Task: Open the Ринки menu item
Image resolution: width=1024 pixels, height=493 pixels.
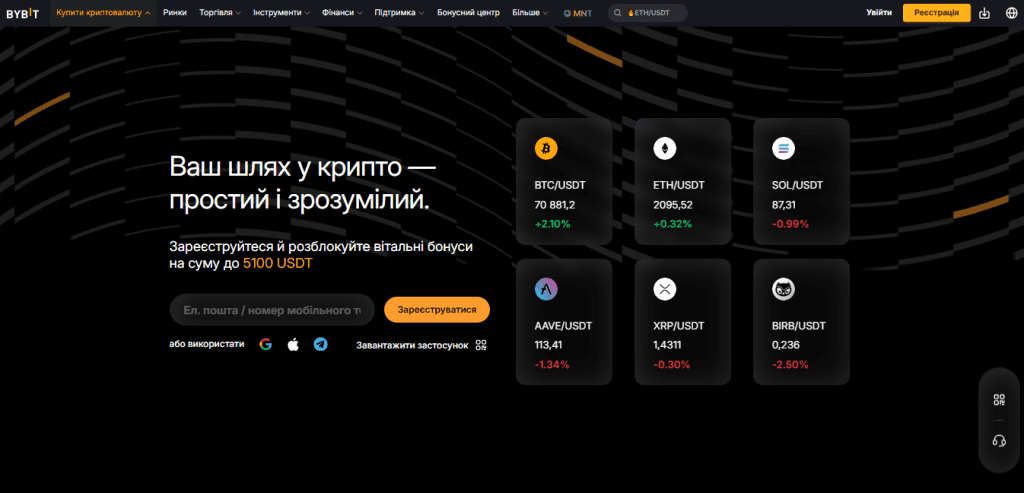Action: coord(175,12)
